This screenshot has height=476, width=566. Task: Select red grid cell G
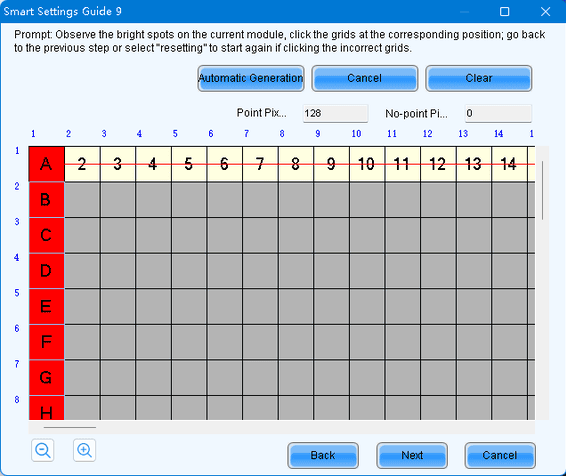pos(47,377)
